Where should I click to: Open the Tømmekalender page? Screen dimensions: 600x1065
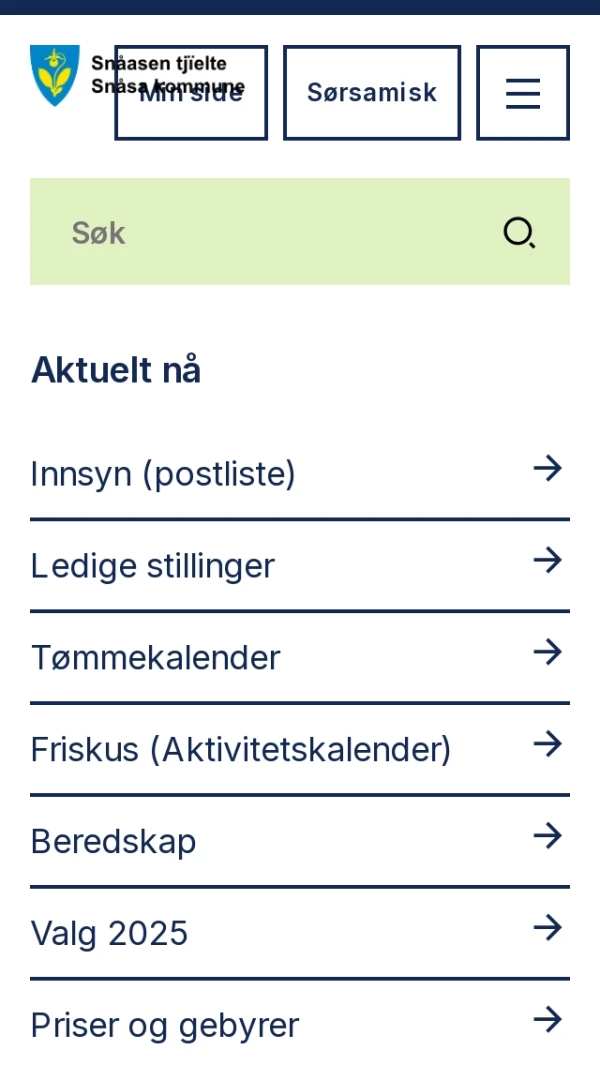coord(155,657)
